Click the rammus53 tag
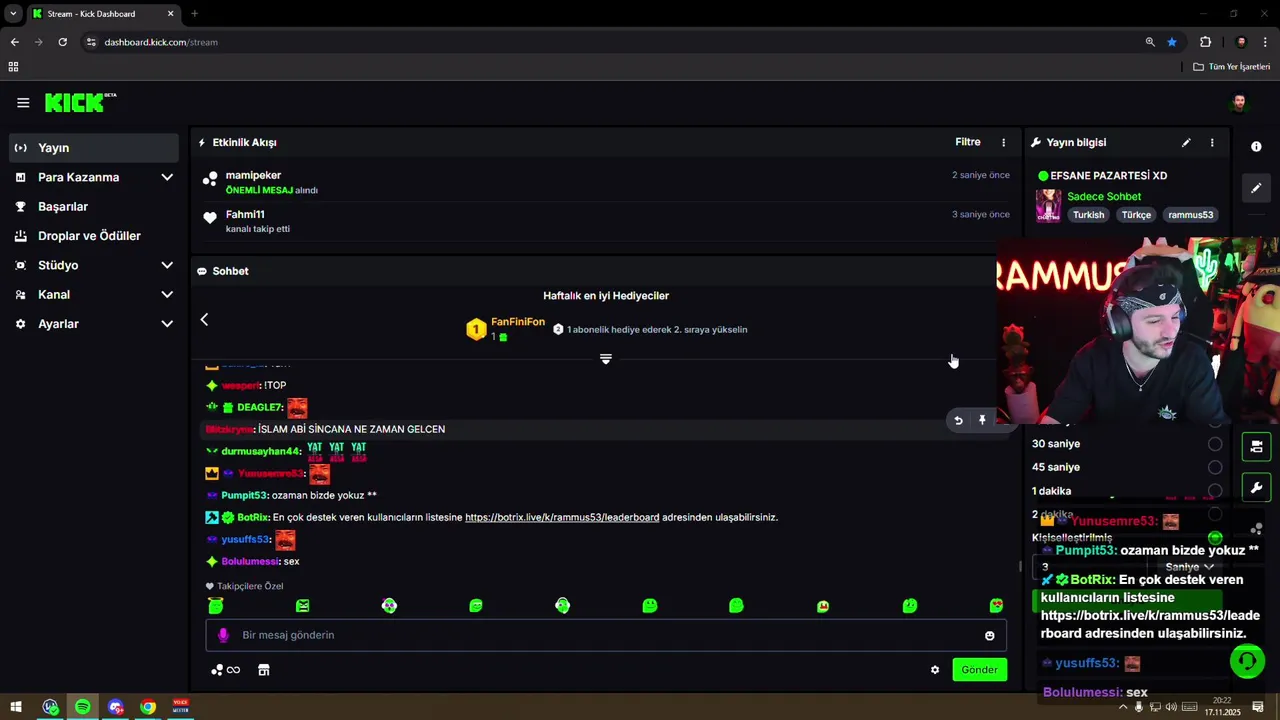Viewport: 1280px width, 720px height. tap(1191, 215)
